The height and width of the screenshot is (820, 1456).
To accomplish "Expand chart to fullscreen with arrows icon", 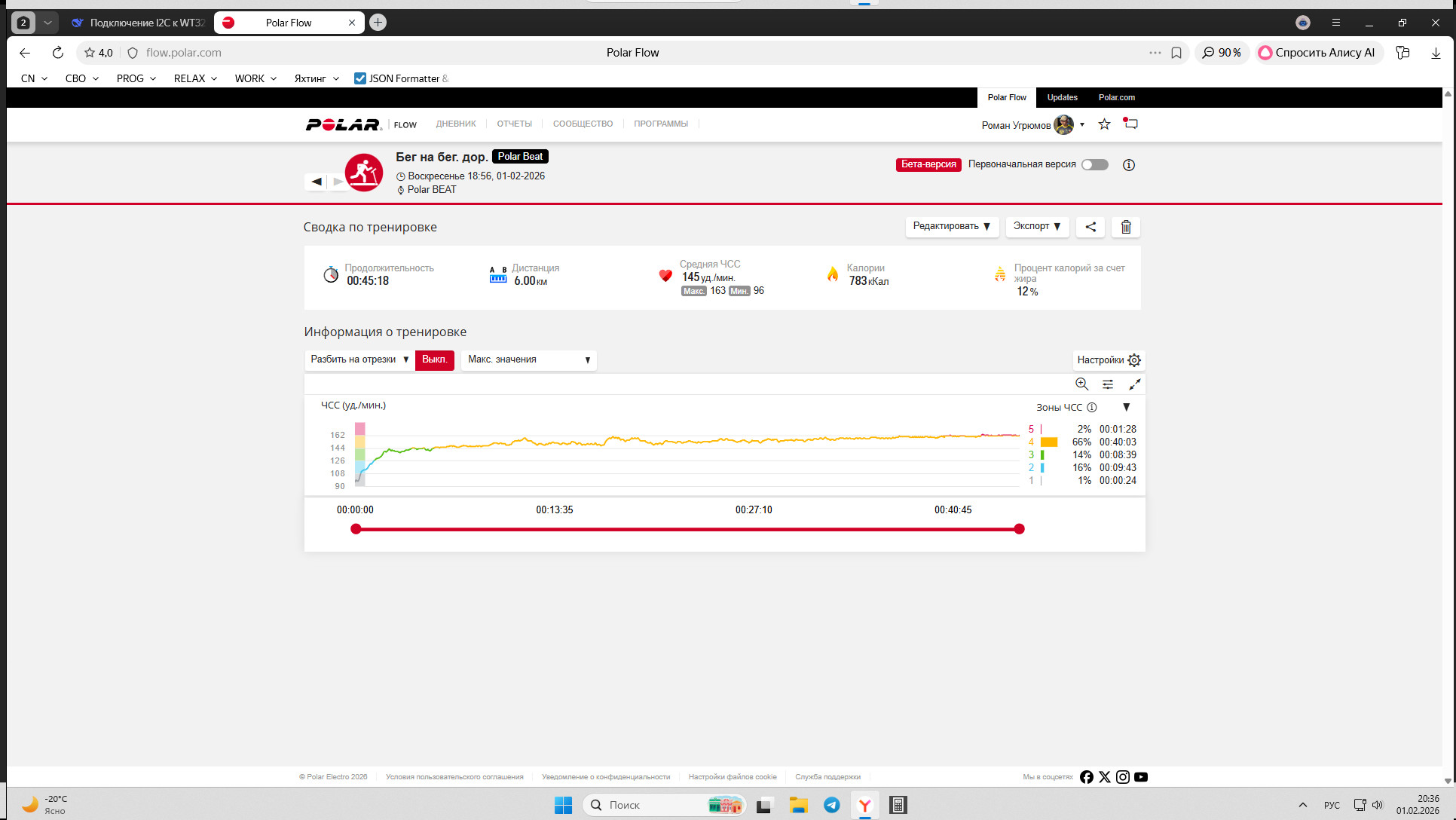I will click(x=1134, y=384).
